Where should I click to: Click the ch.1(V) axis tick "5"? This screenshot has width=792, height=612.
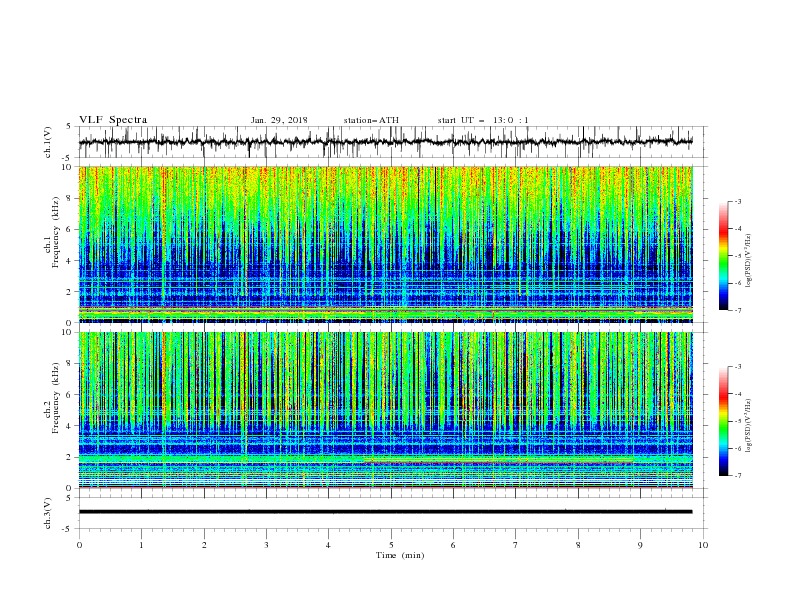click(69, 127)
